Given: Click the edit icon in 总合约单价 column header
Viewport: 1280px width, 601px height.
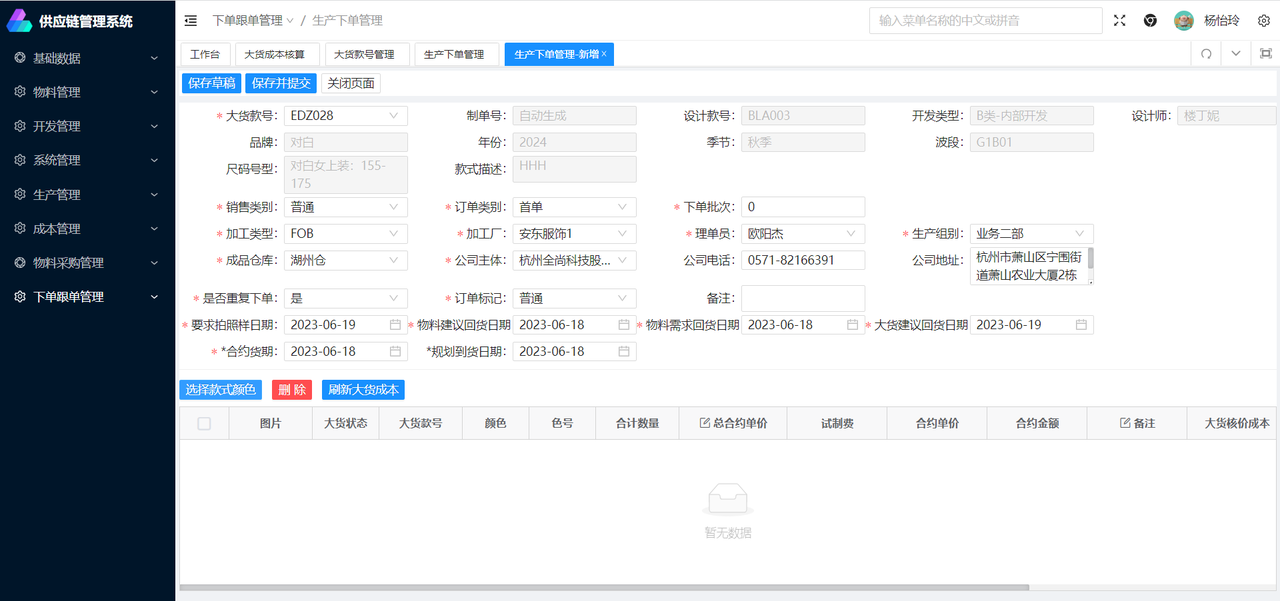Looking at the screenshot, I should coord(705,424).
